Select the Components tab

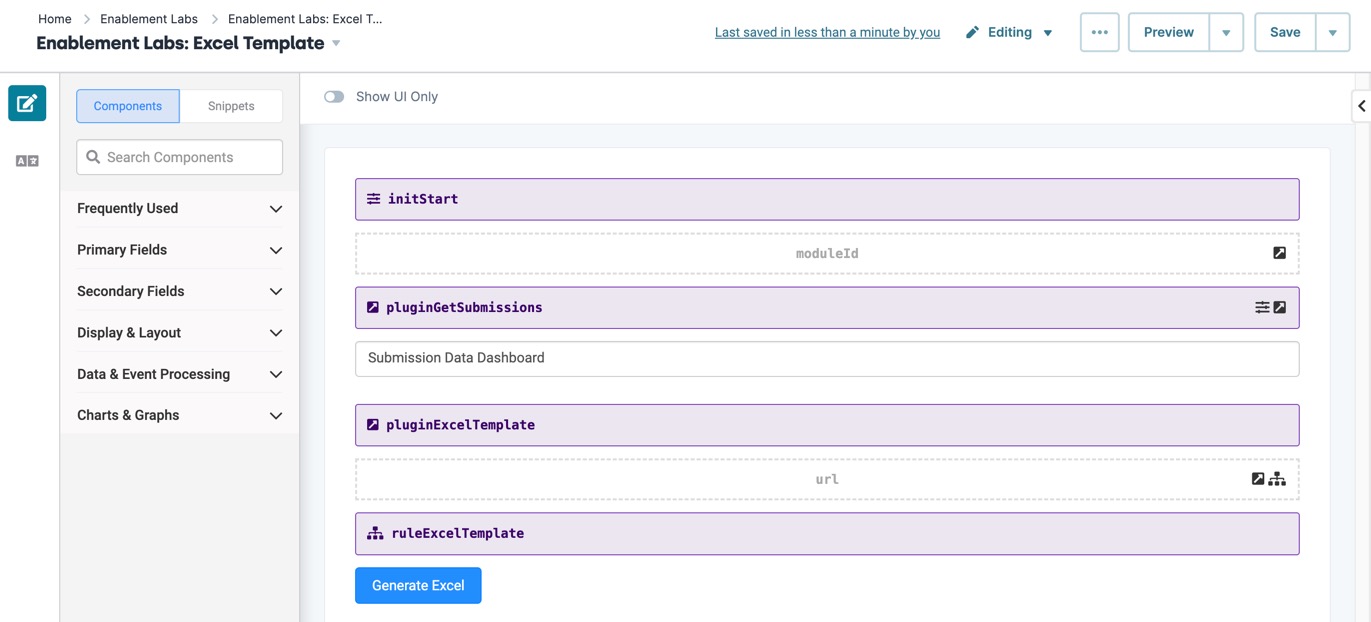coord(128,106)
